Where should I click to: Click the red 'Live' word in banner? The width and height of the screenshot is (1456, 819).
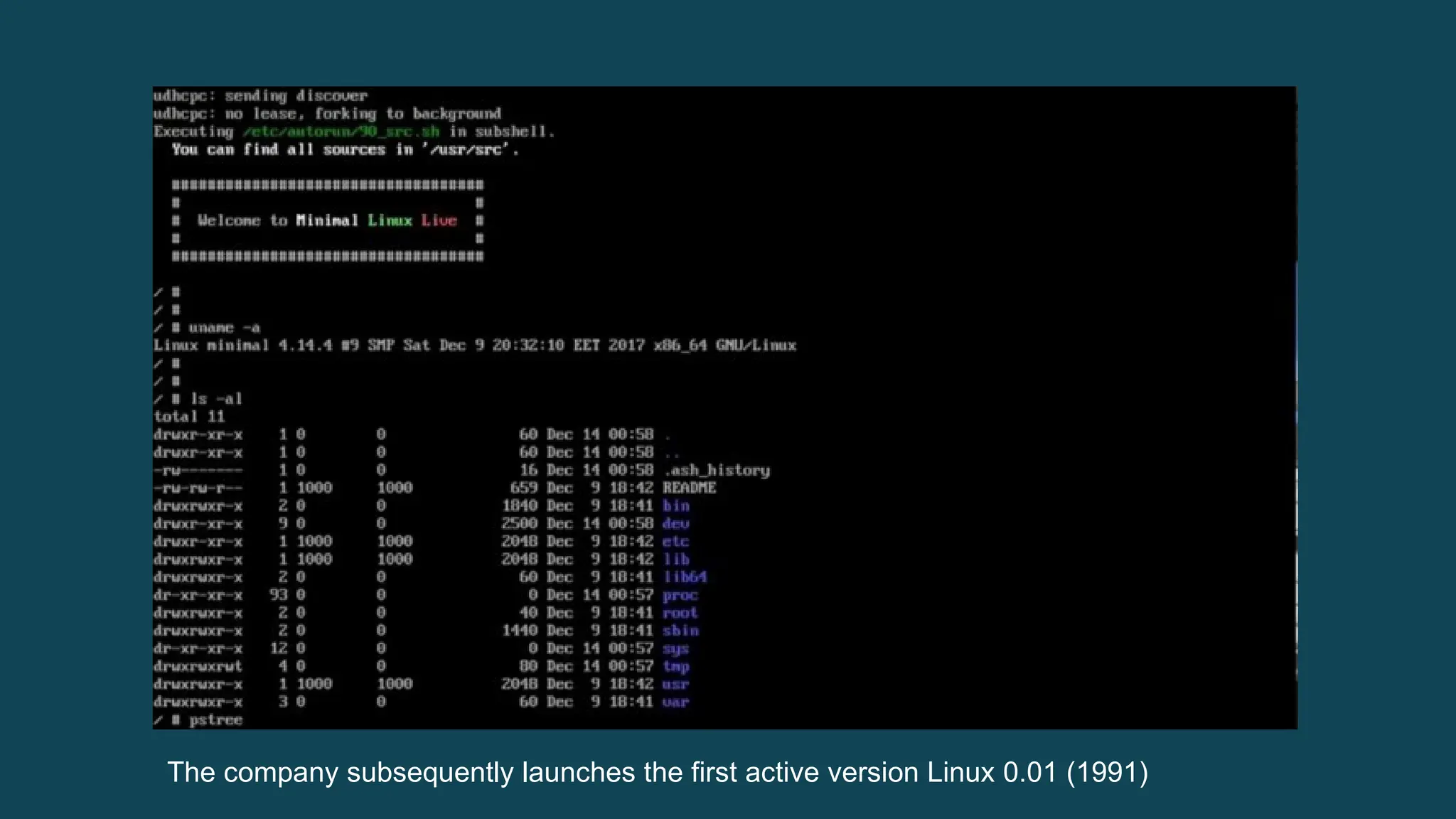pyautogui.click(x=439, y=220)
